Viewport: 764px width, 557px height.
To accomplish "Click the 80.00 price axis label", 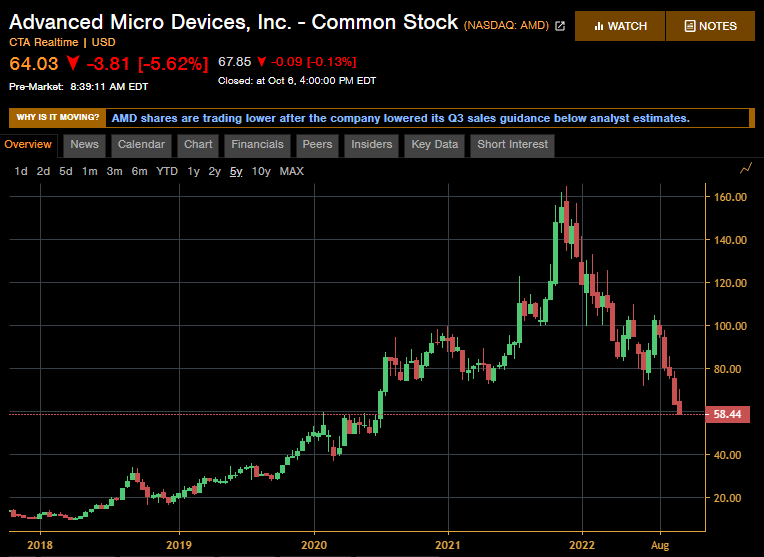I will (727, 369).
